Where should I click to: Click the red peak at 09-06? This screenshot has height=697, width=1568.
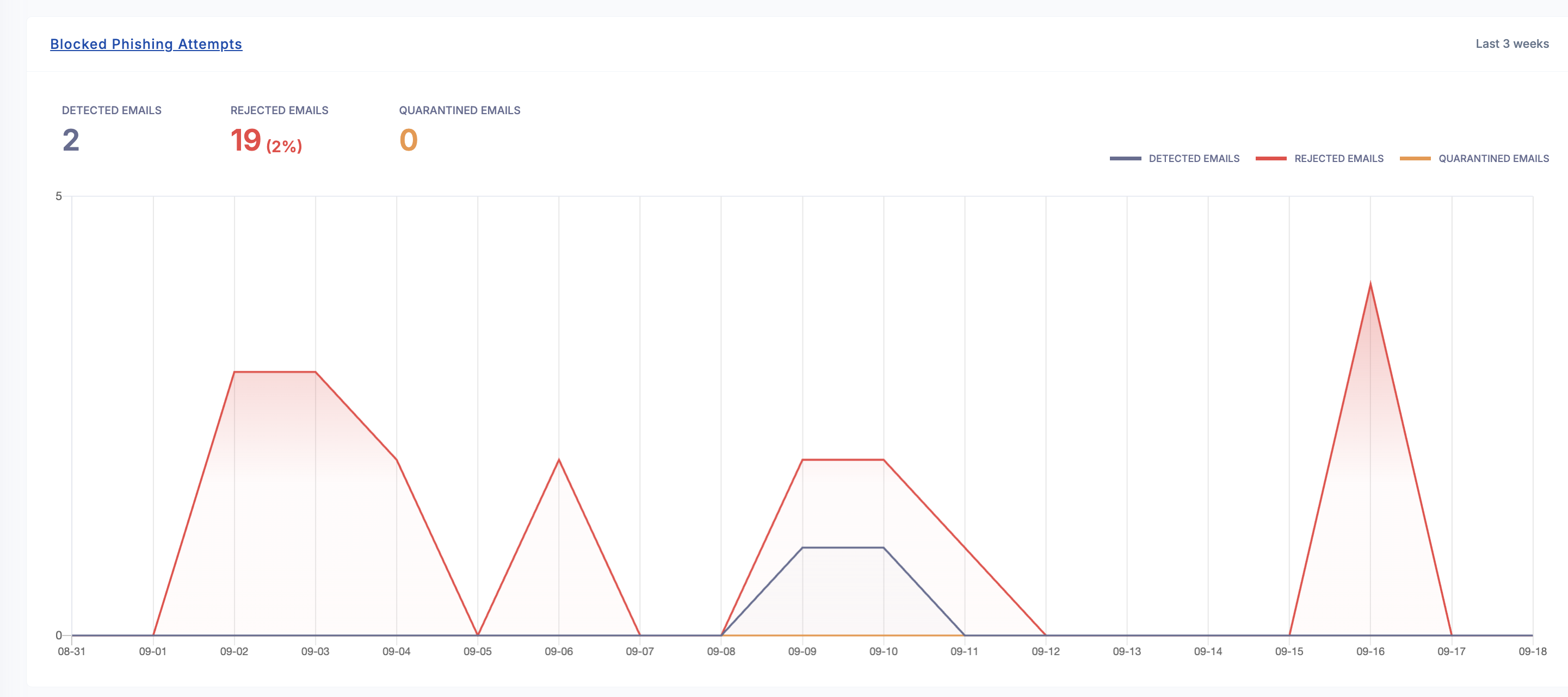tap(559, 460)
